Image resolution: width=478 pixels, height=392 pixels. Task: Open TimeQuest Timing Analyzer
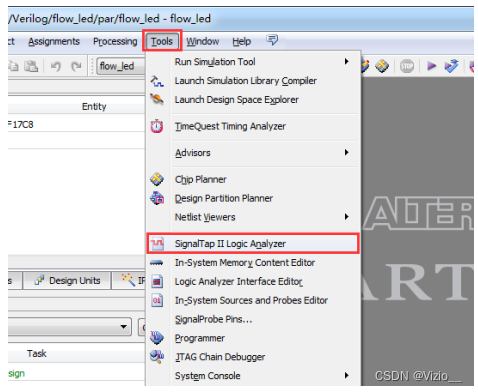click(253, 126)
